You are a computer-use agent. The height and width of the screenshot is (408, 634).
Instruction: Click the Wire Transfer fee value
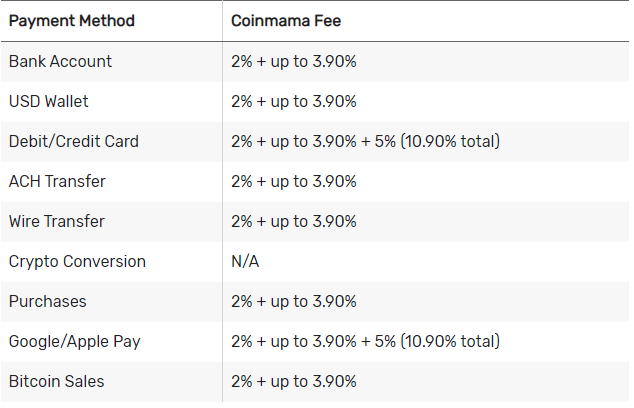coord(294,222)
